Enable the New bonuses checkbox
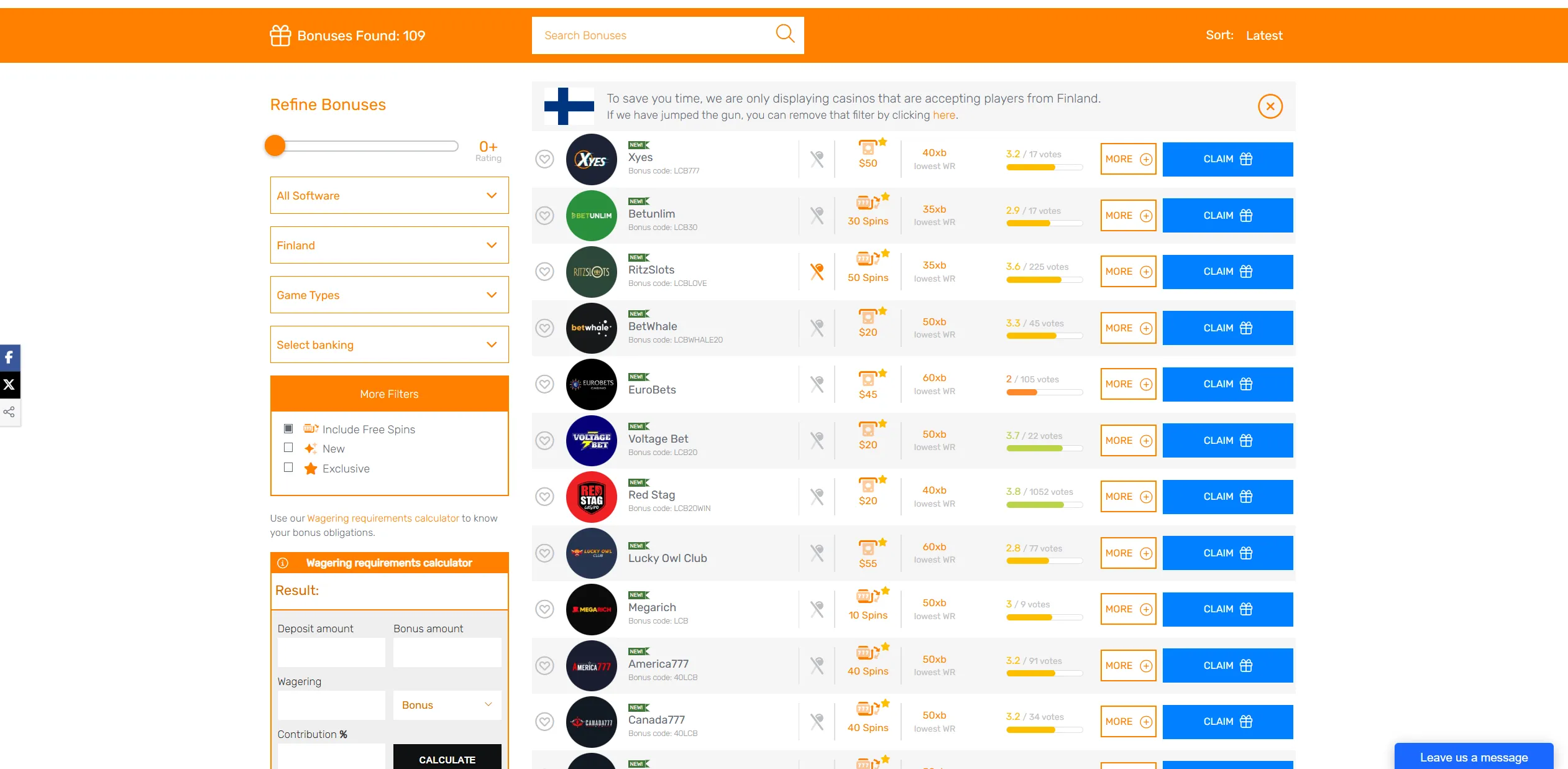1568x769 pixels. [288, 448]
